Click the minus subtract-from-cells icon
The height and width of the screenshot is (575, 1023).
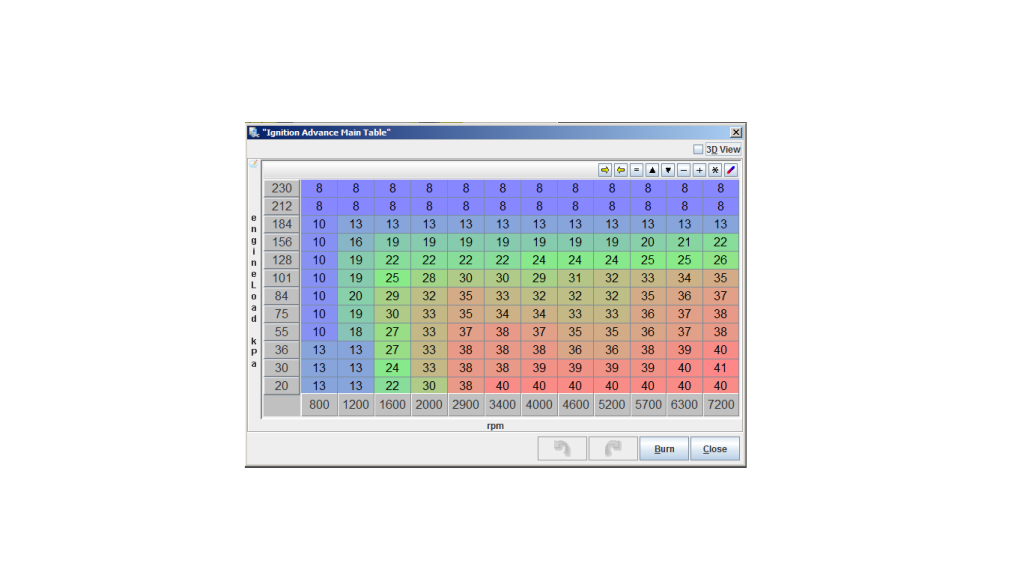point(683,170)
